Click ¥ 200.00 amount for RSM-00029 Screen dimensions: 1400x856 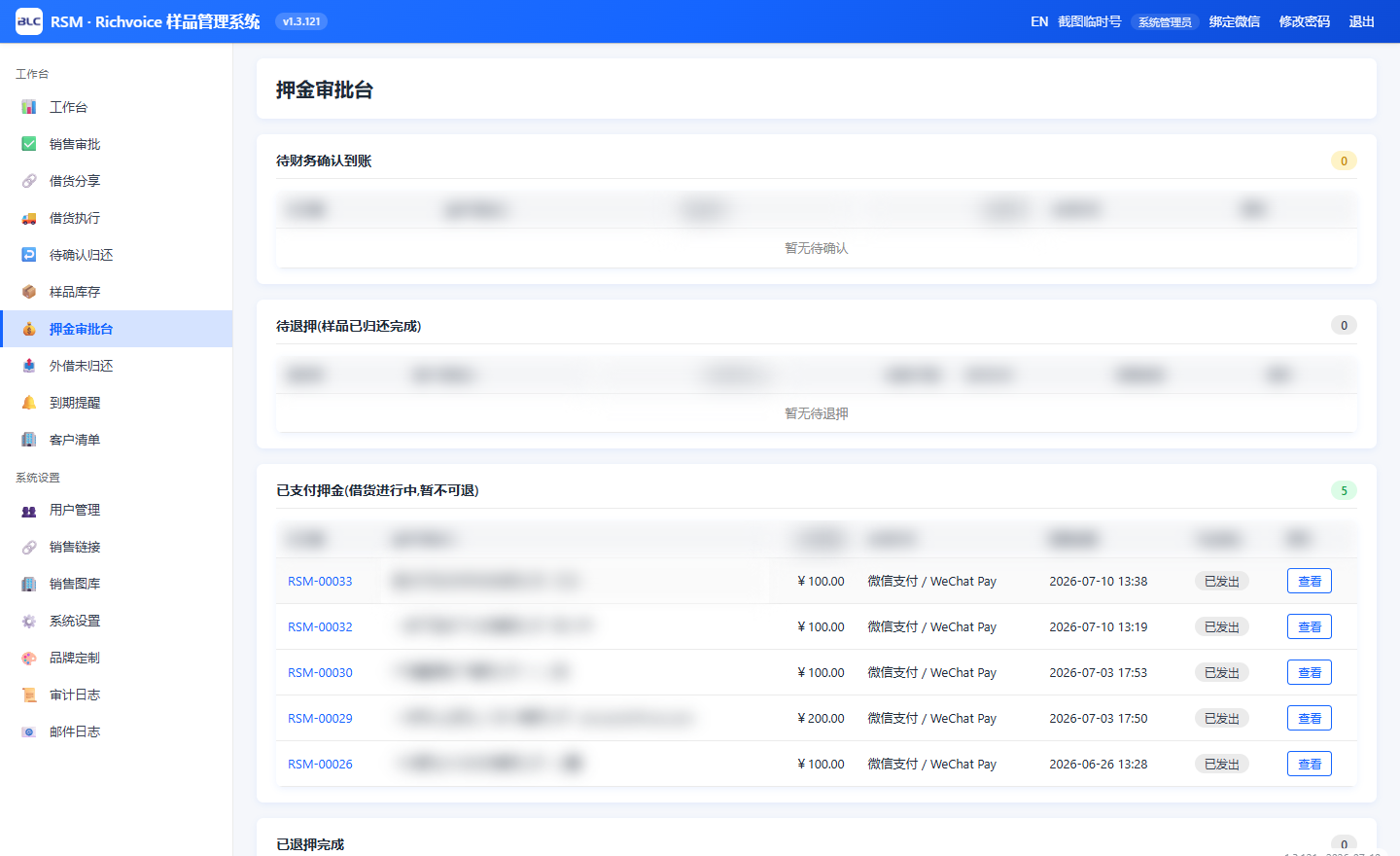tap(821, 718)
